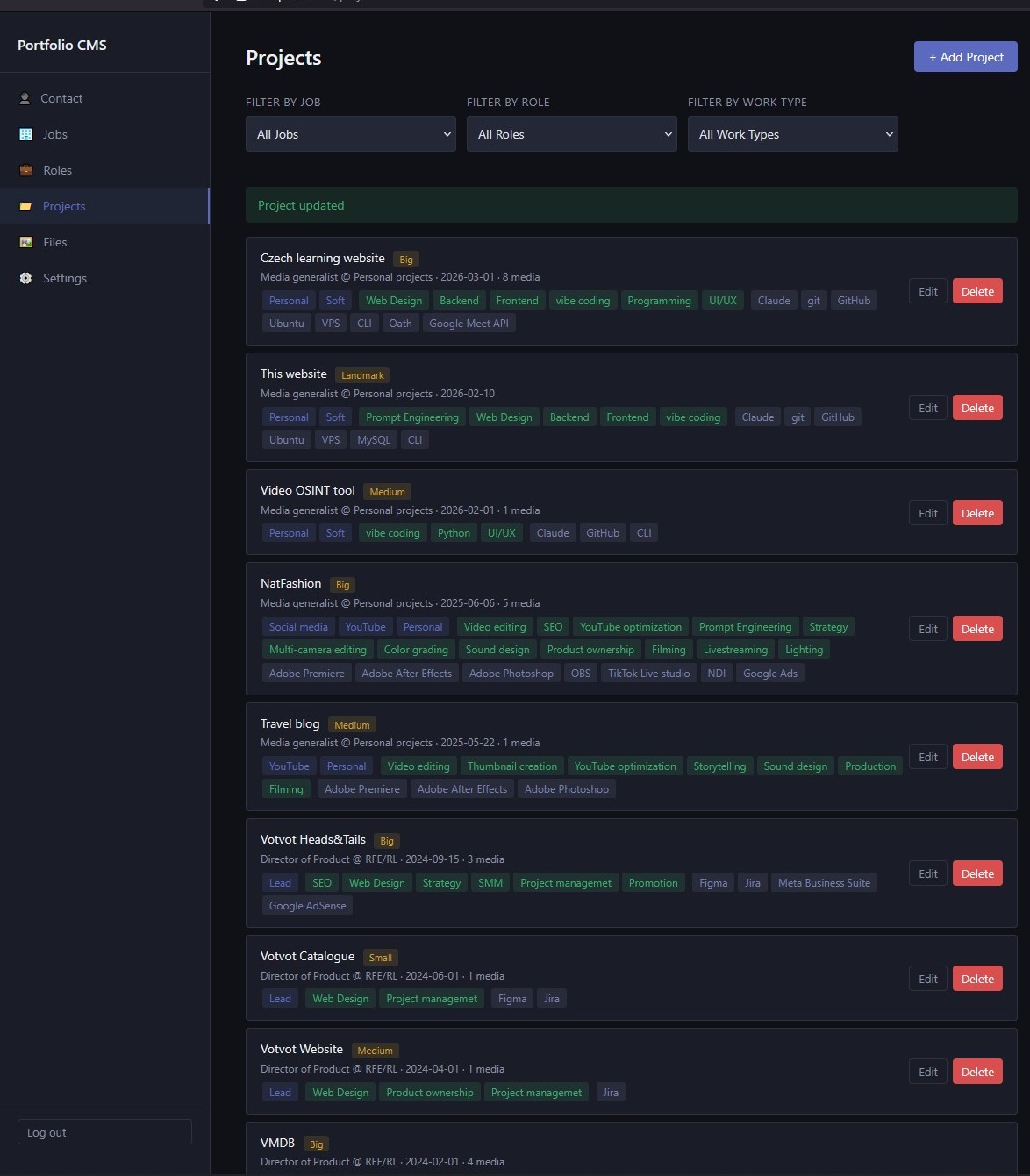Click the Contact icon in sidebar
1030x1176 pixels.
[x=25, y=99]
